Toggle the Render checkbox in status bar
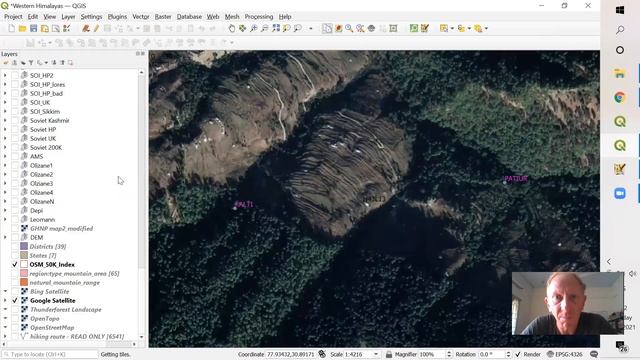Viewport: 640px width, 360px height. coord(518,354)
